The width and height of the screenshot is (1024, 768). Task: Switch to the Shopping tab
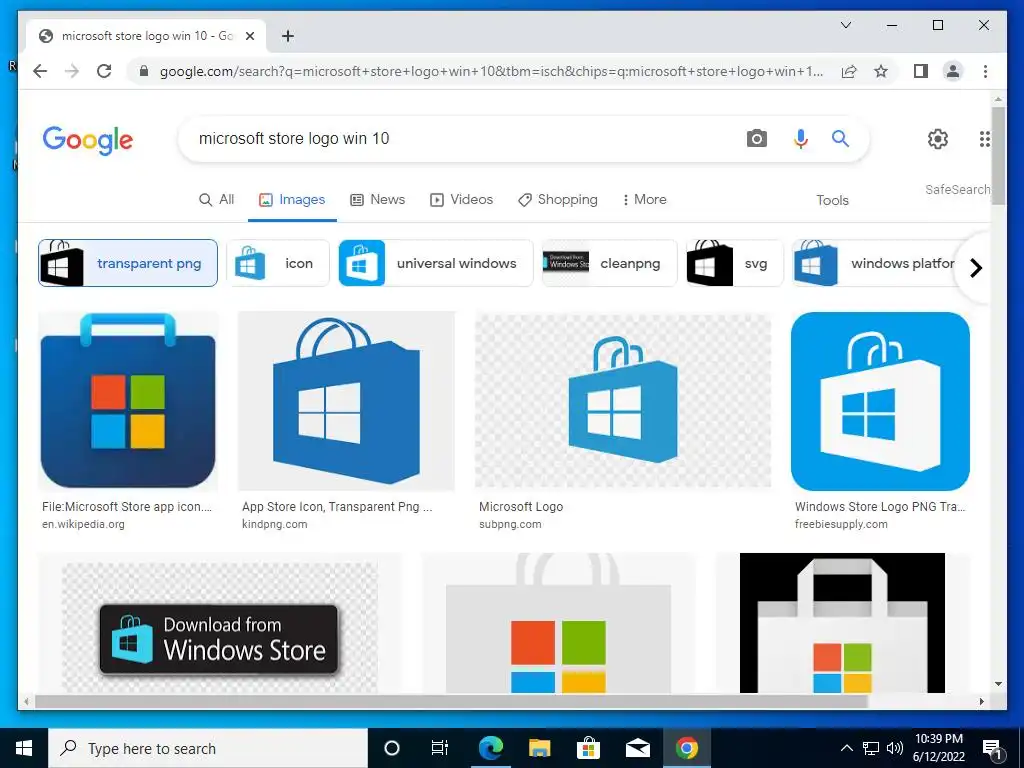point(558,200)
